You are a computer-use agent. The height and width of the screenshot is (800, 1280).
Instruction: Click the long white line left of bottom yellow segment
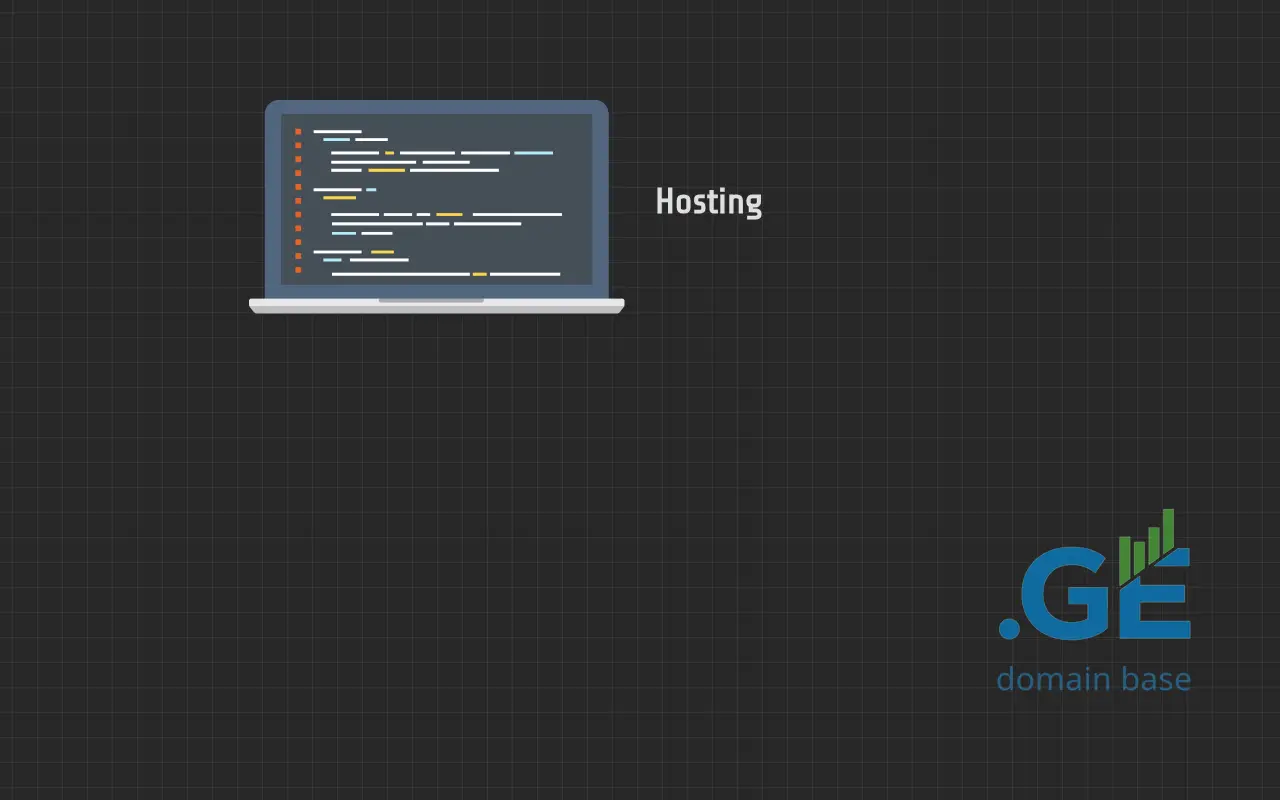(x=400, y=273)
